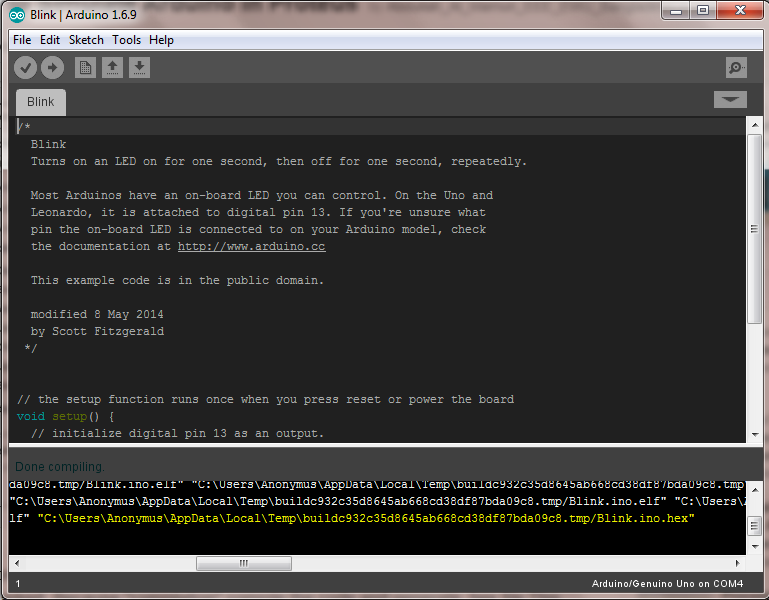The width and height of the screenshot is (769, 600).
Task: Expand the tab options dropdown arrow
Action: click(730, 100)
